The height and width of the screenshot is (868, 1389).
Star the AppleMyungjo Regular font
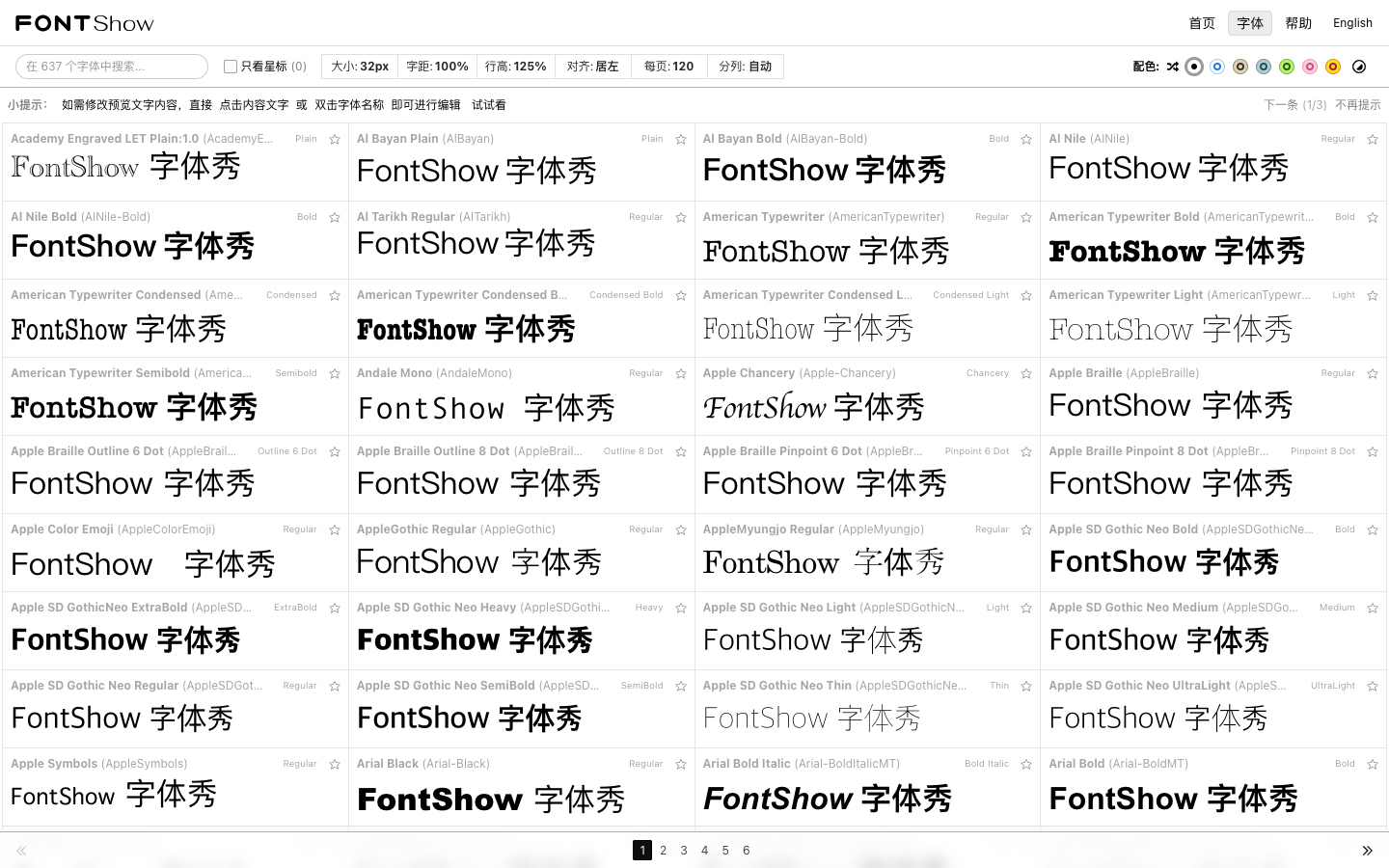click(1026, 529)
